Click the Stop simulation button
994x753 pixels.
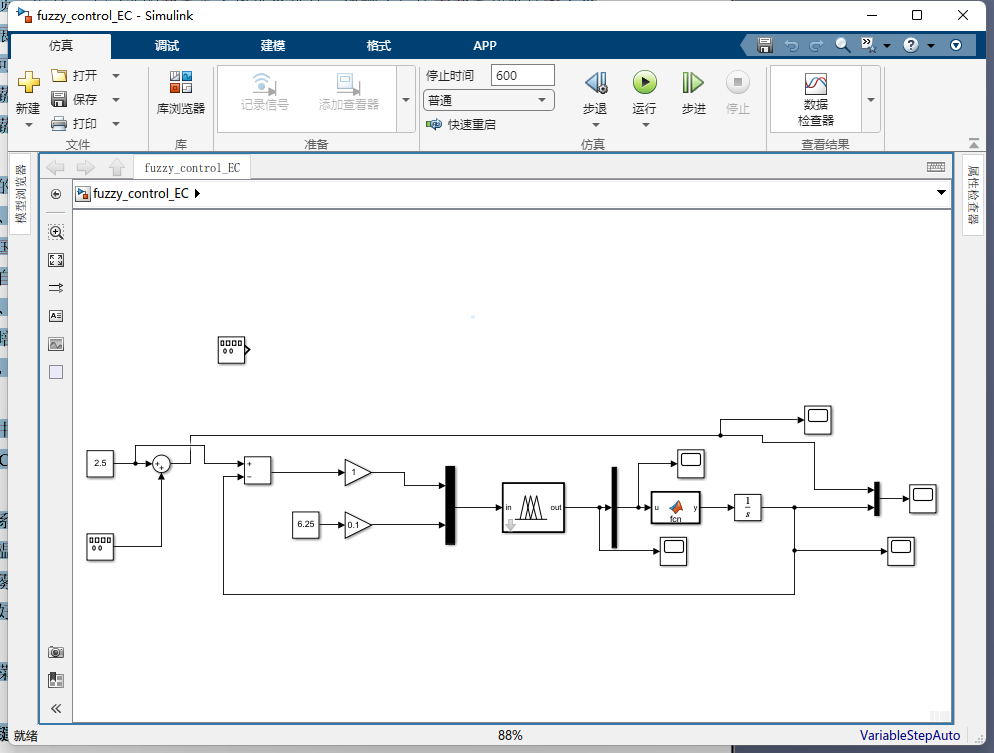pyautogui.click(x=737, y=82)
